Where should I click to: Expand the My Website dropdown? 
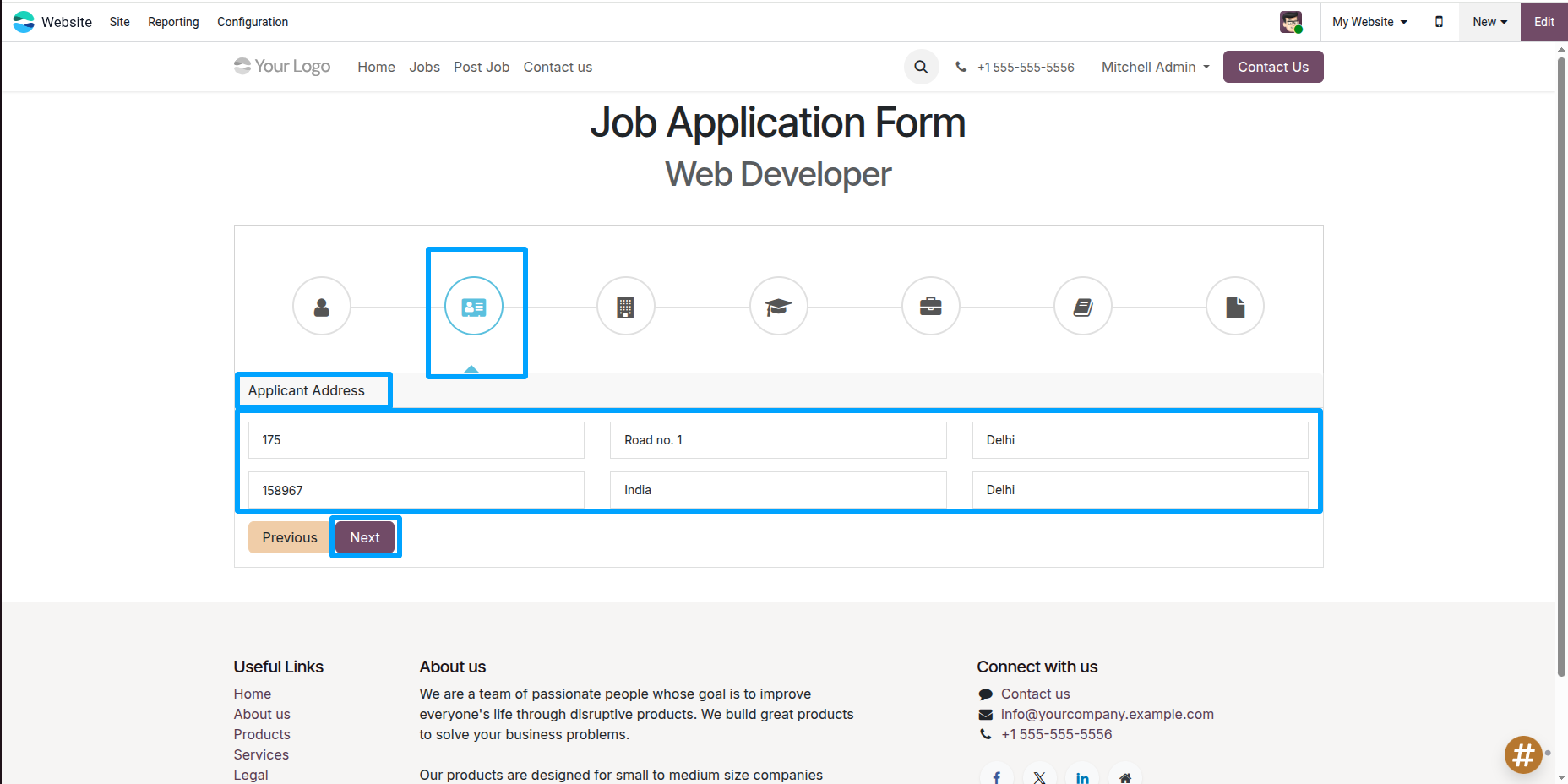point(1369,21)
